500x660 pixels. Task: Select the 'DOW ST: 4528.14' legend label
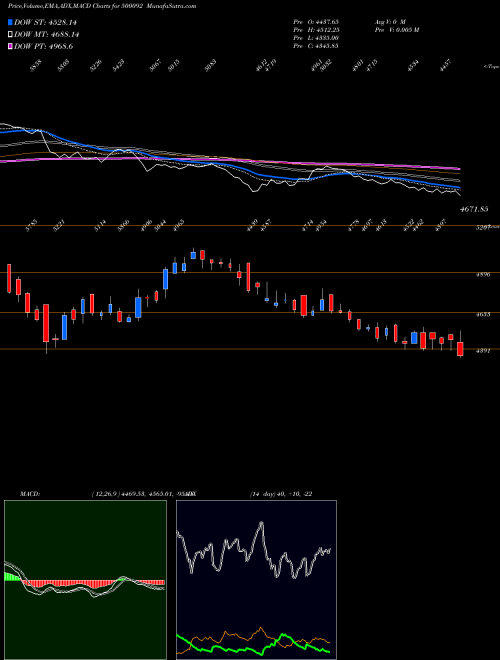pos(45,22)
